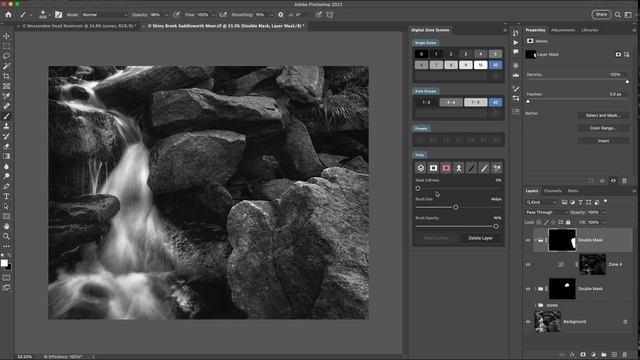Toggle lock all layer icon
This screenshot has height=360, width=640.
[x=568, y=222]
